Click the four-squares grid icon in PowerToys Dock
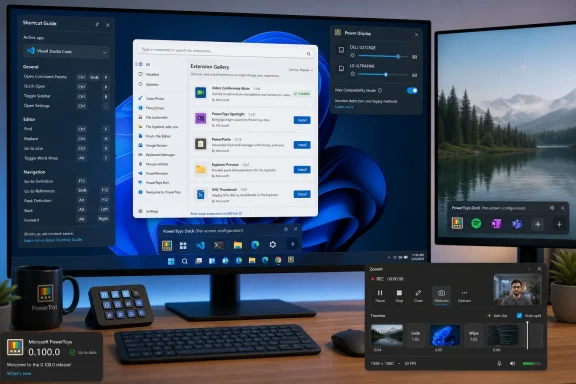The width and height of the screenshot is (576, 384). click(183, 245)
